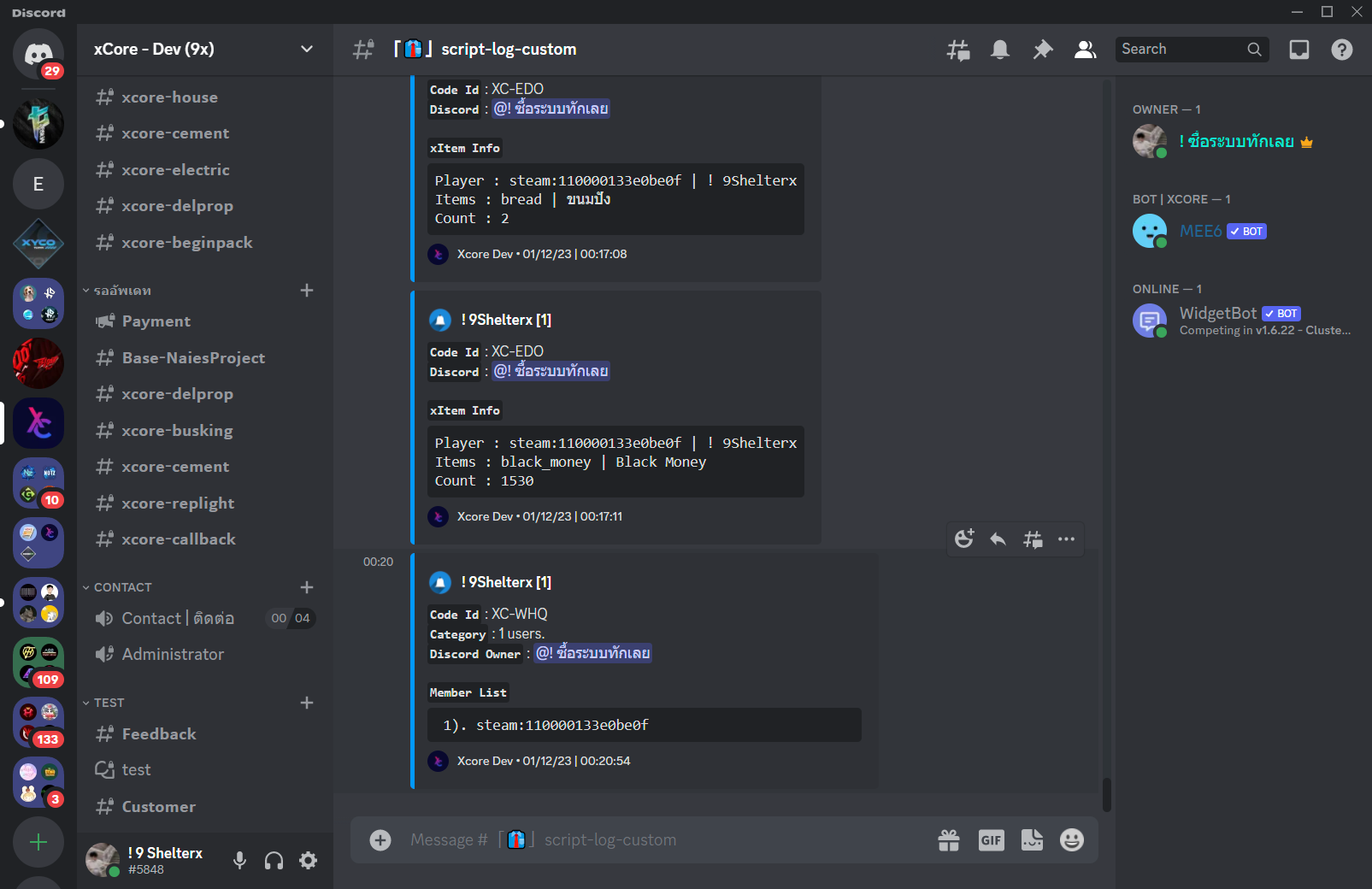Open the Feedback channel

point(159,734)
